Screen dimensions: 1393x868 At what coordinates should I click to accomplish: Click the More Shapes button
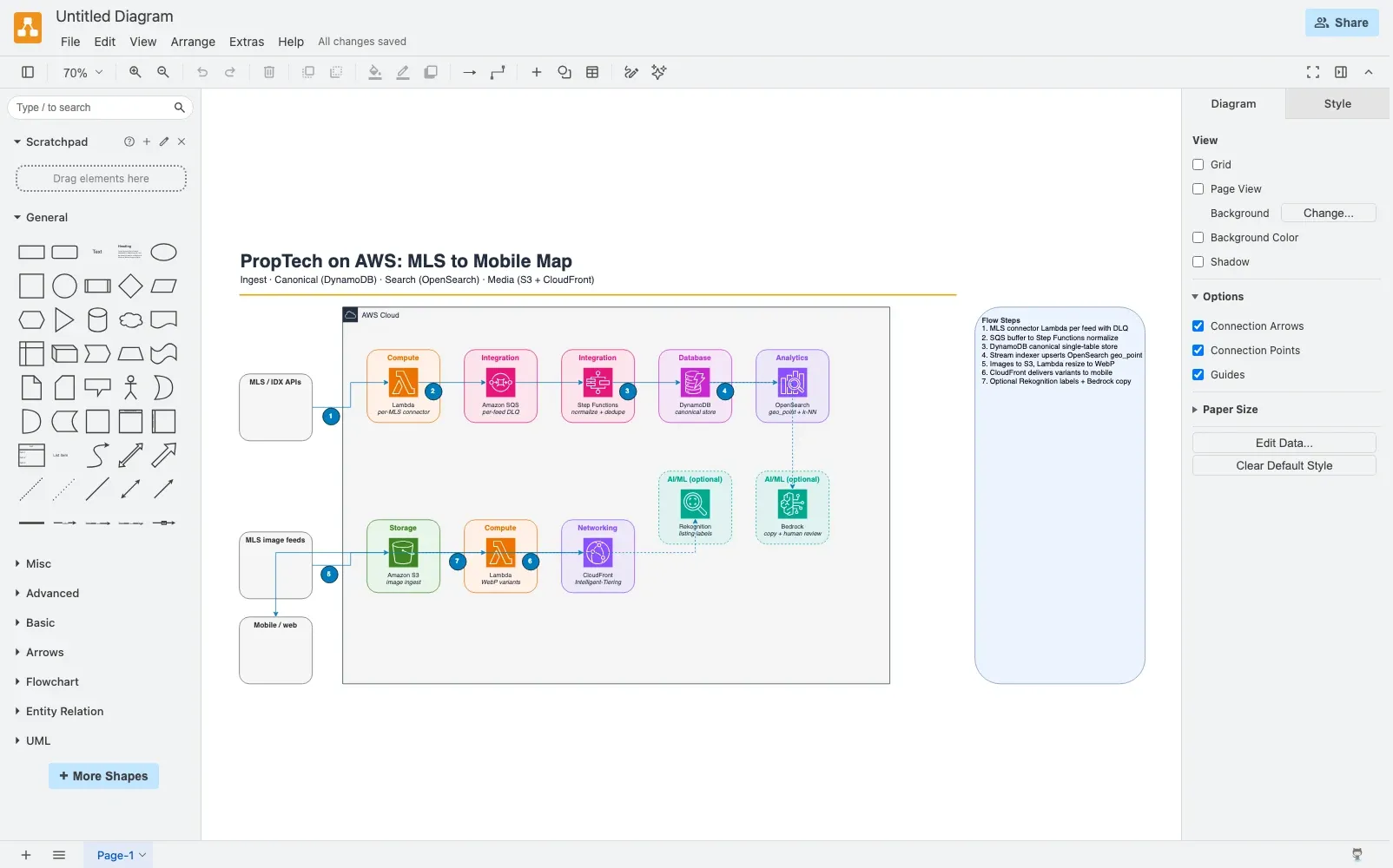point(103,776)
